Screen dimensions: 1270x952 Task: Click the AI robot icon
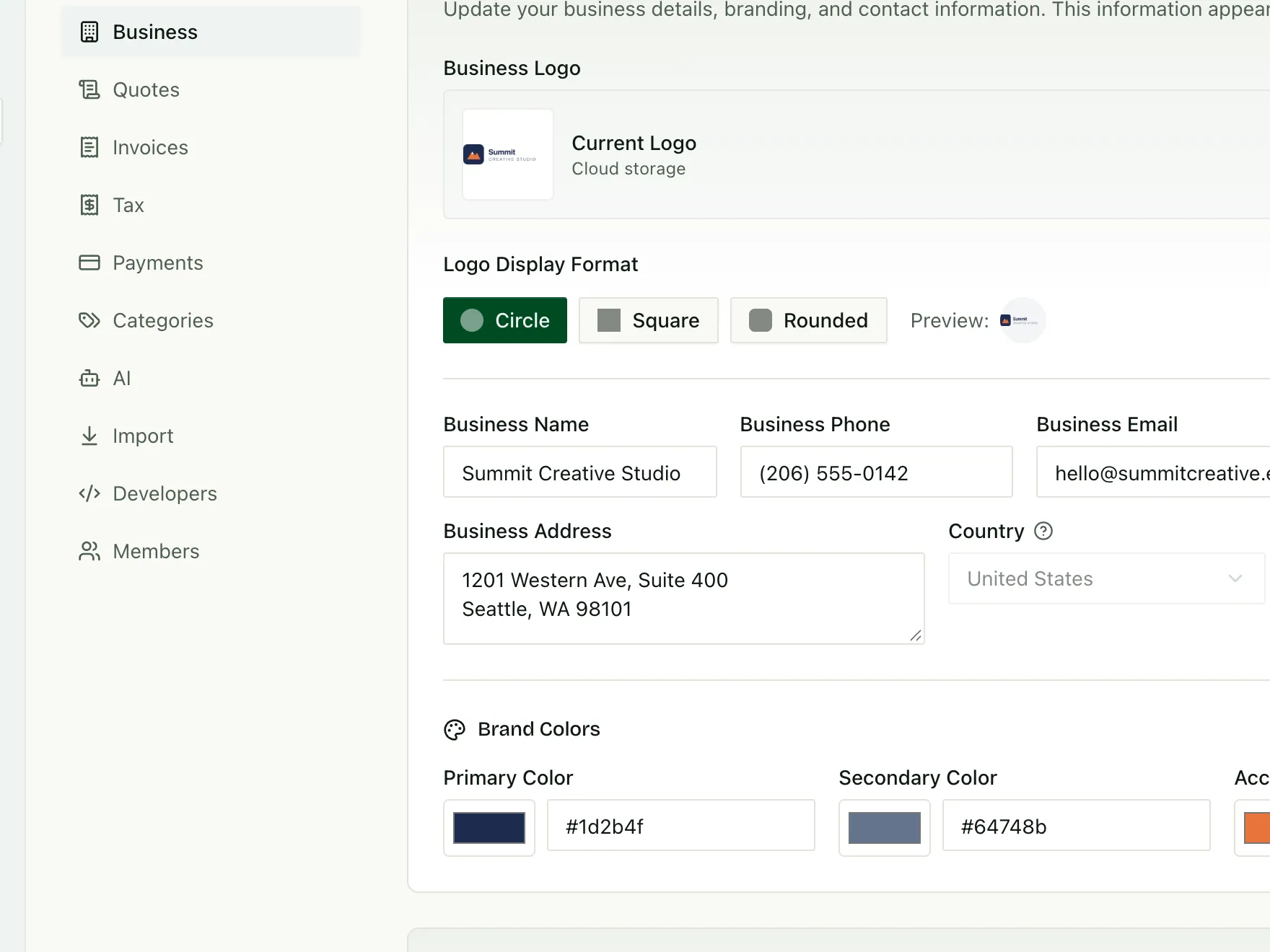click(89, 378)
